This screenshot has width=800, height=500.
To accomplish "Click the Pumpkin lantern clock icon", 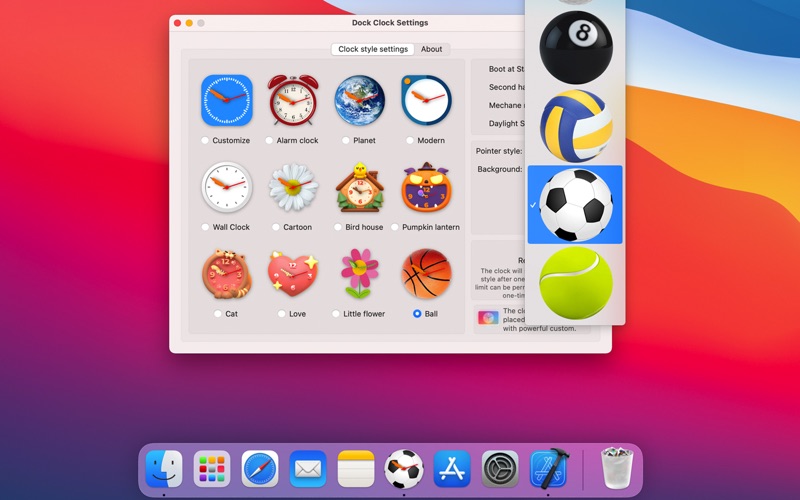I will (426, 187).
